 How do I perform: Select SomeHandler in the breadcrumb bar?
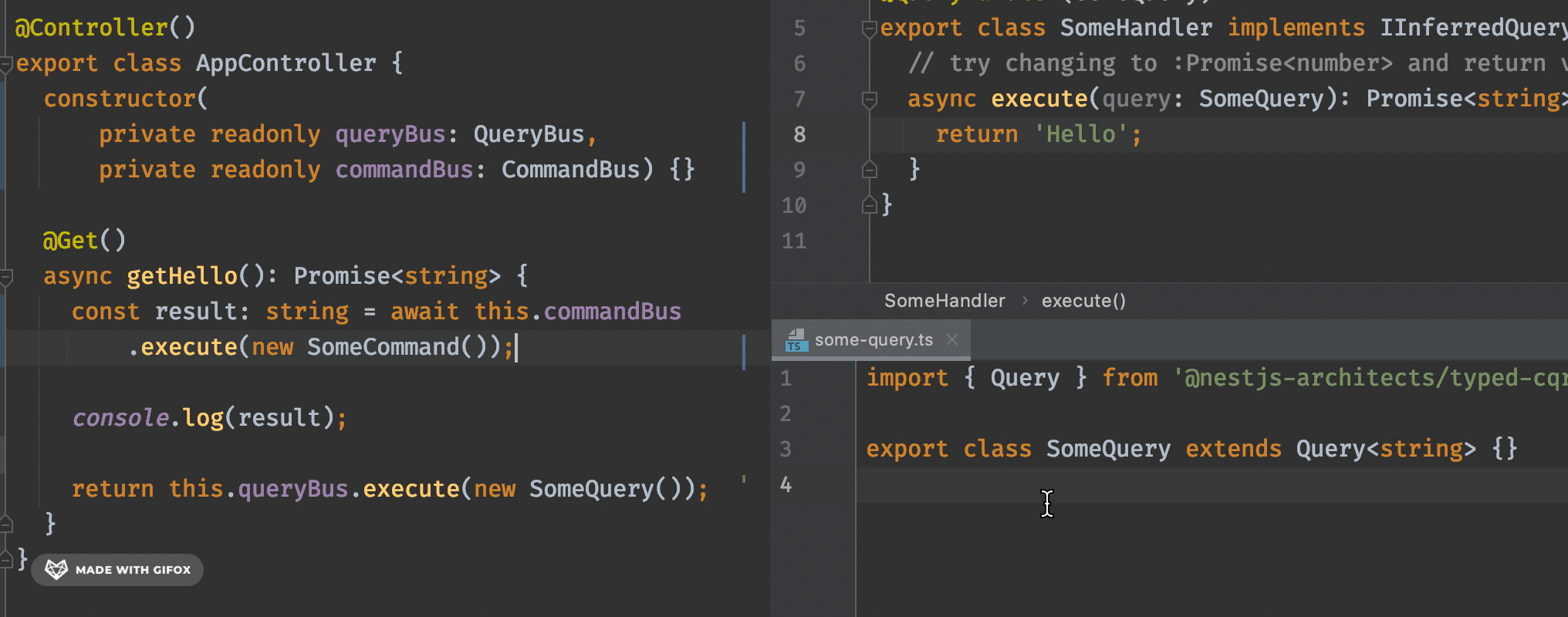tap(945, 301)
